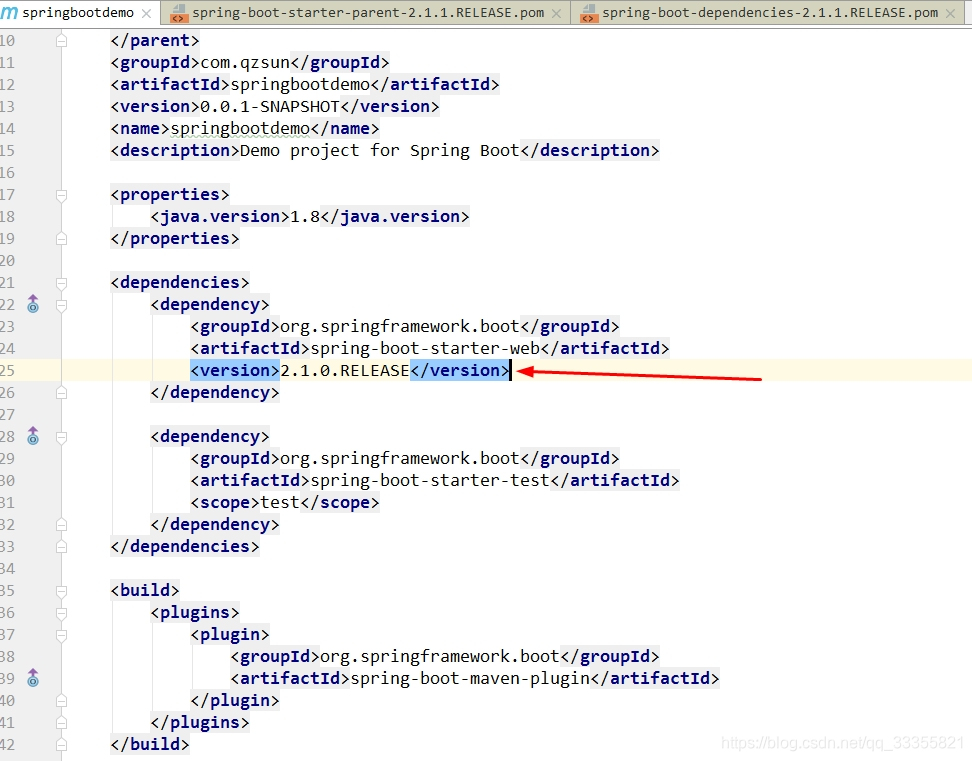Click the 2.1.0.RELEASE version value

pos(345,371)
